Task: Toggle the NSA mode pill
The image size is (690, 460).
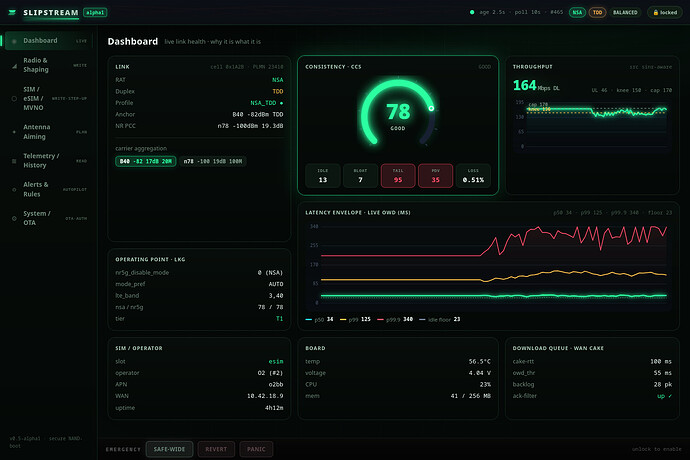Action: click(577, 12)
